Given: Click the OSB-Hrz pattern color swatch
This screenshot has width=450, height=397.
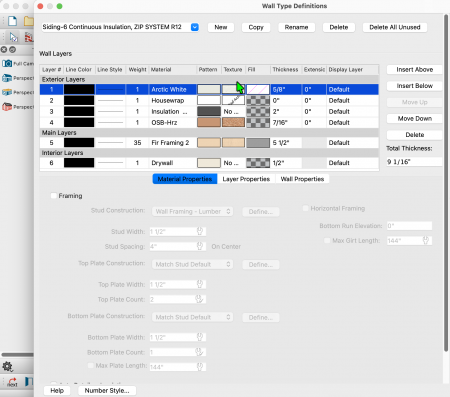Looking at the screenshot, I should click(209, 122).
